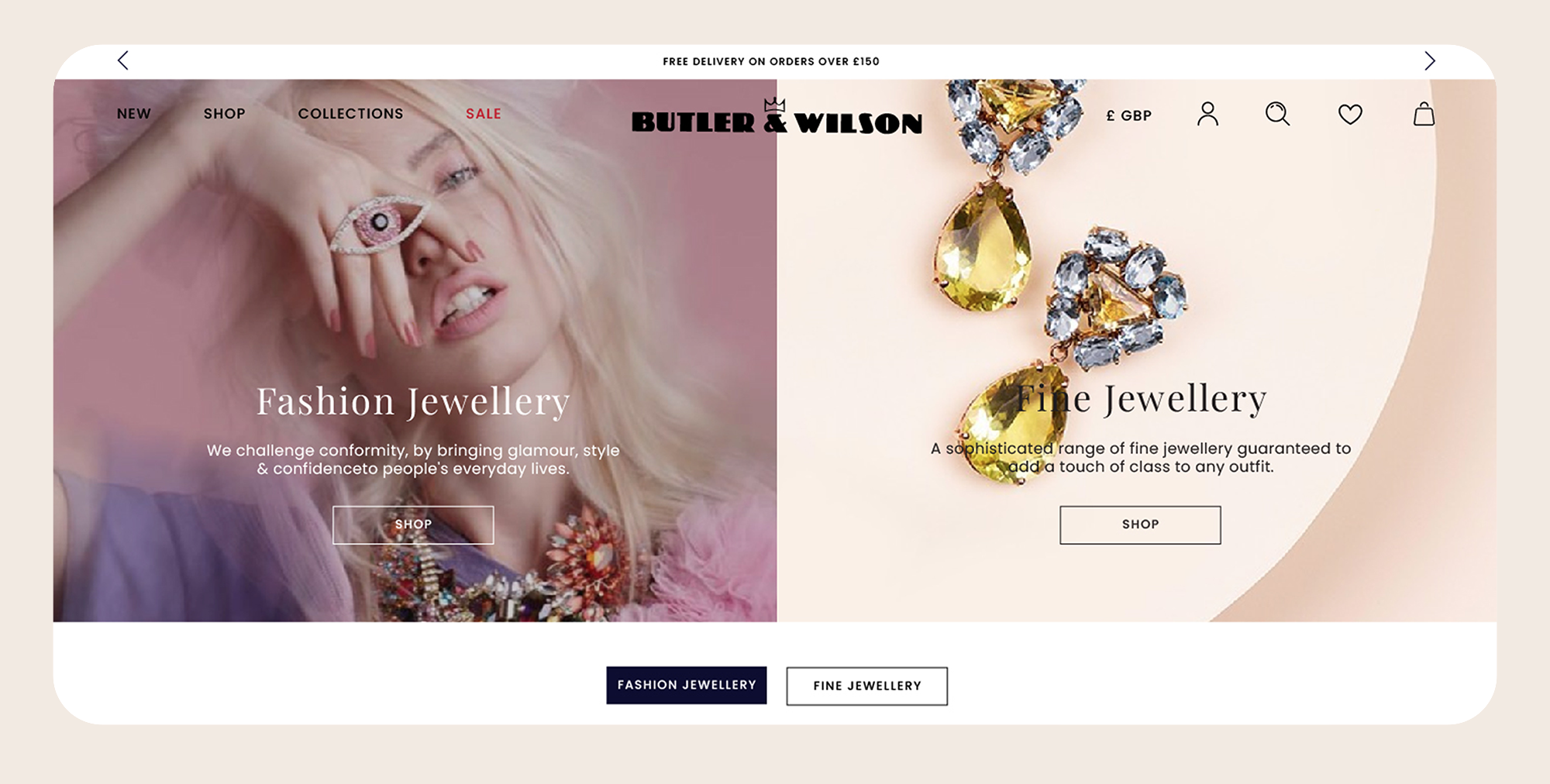Open the NEW menu item
The width and height of the screenshot is (1550, 784).
pyautogui.click(x=134, y=114)
